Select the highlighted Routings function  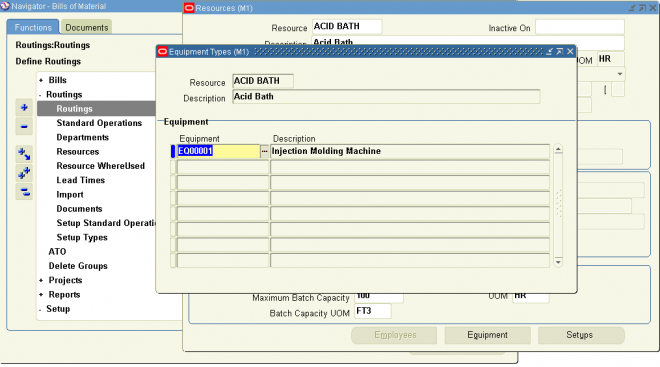click(75, 109)
